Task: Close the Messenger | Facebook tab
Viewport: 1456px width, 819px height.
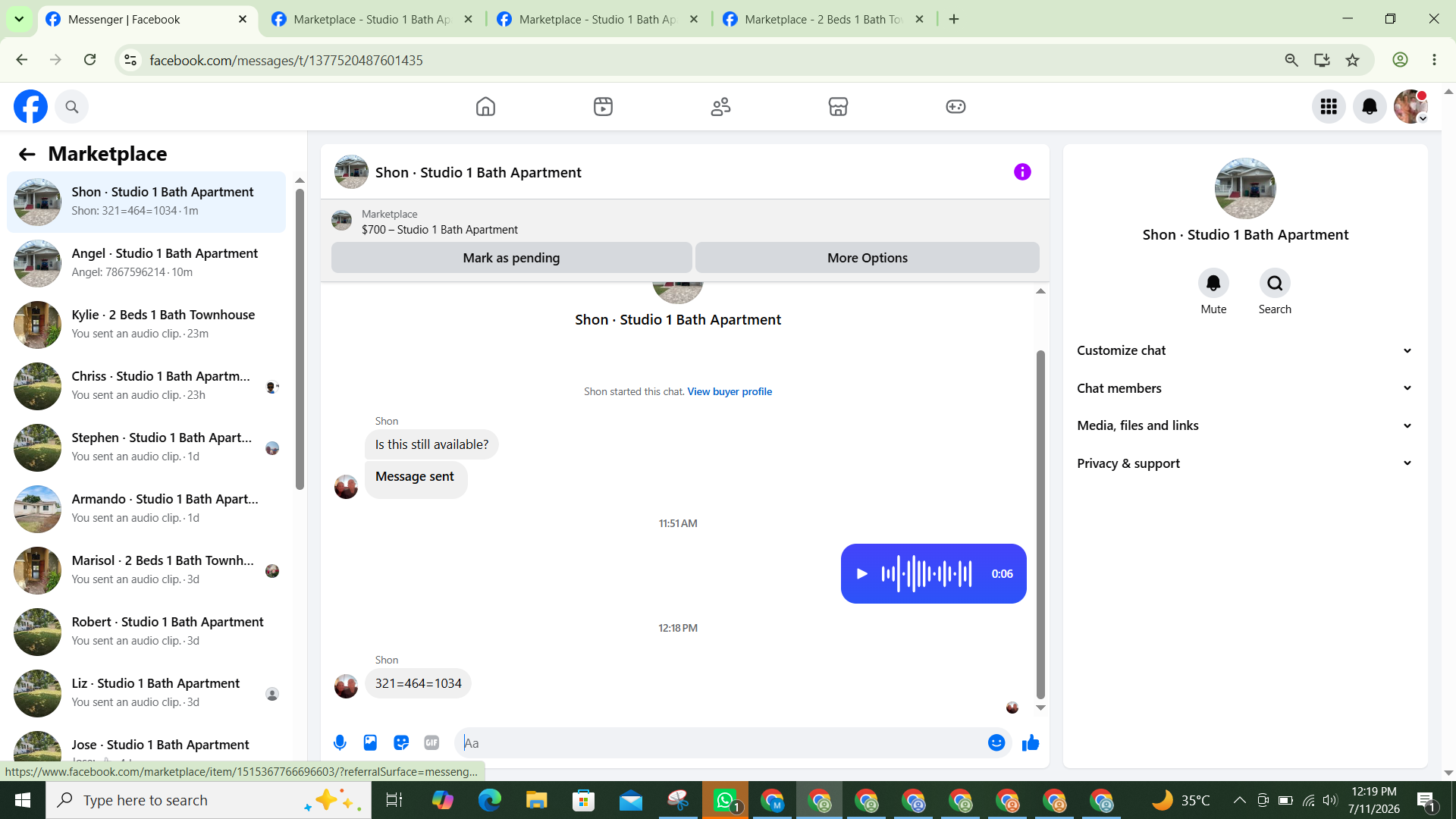Action: point(243,20)
